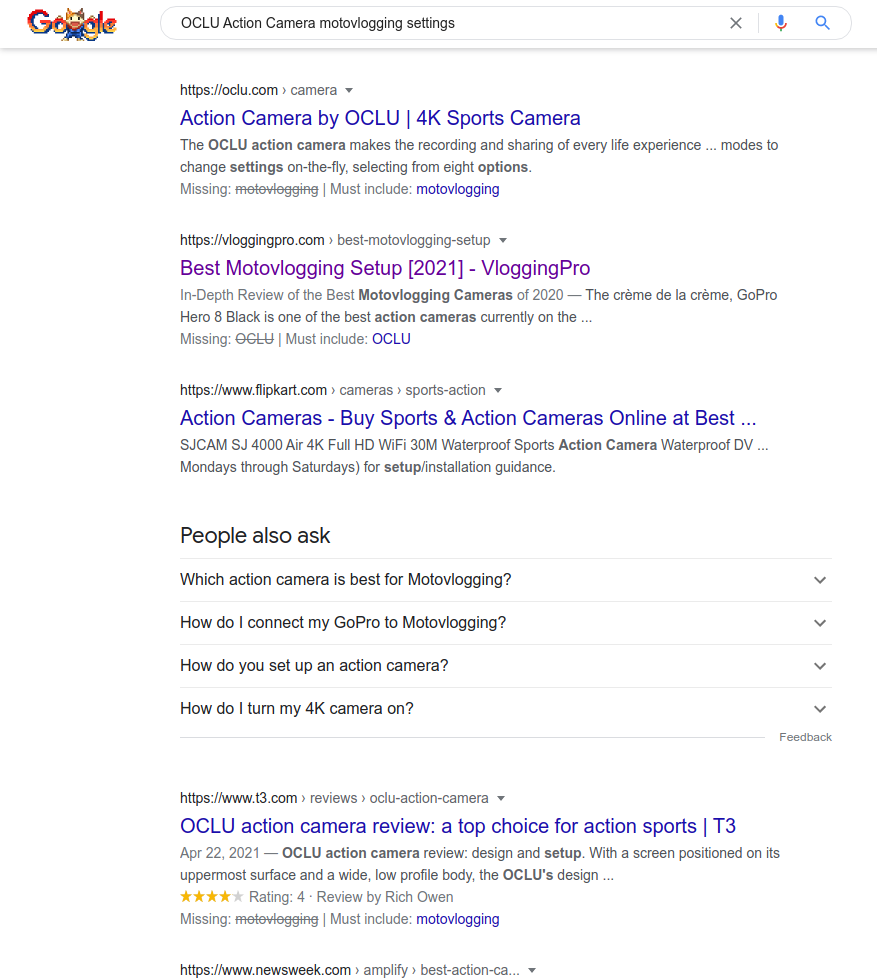Click 'OCLU' must-include link under VloggingPro result

391,339
